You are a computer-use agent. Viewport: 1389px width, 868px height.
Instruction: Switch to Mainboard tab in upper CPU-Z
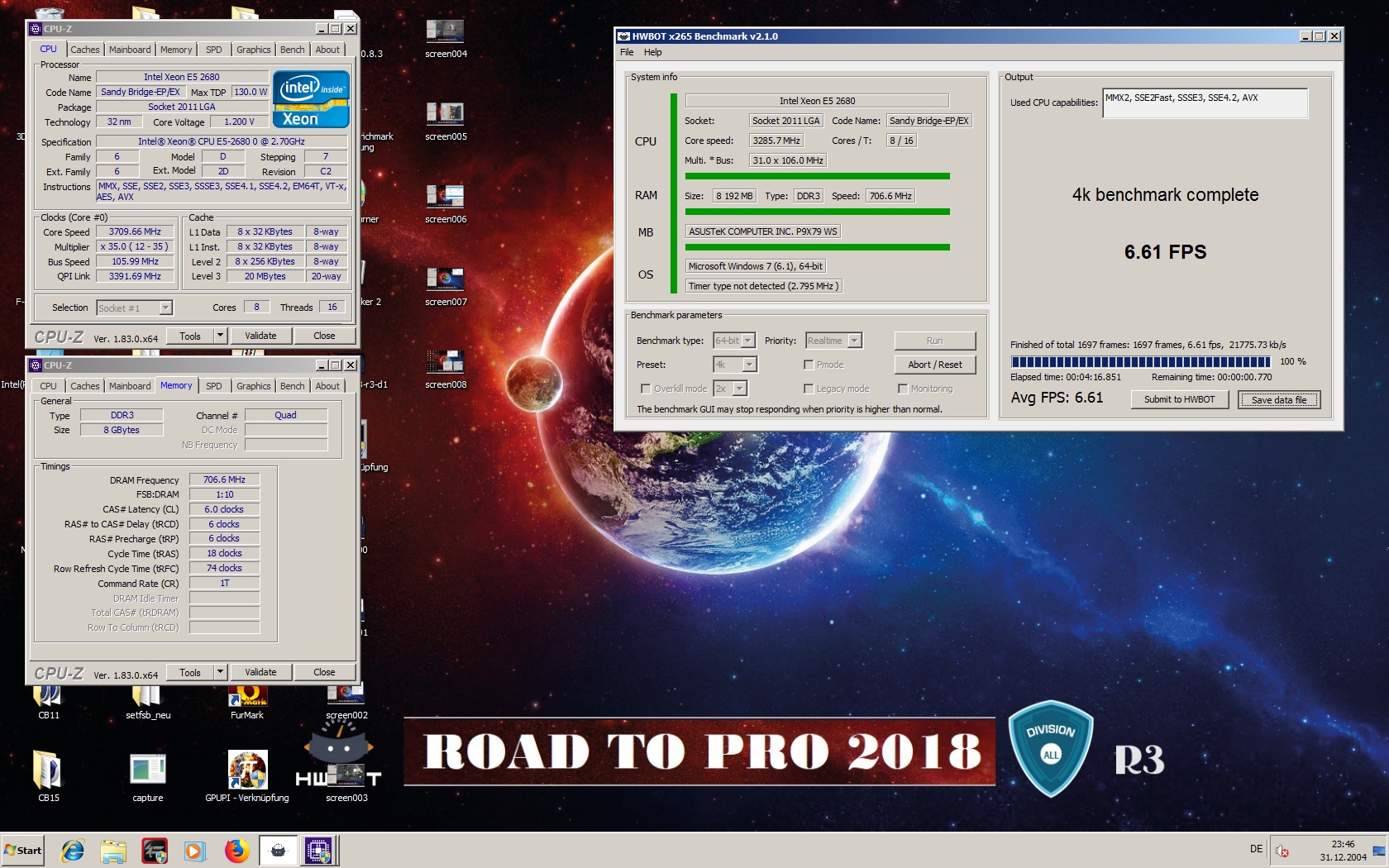[x=130, y=50]
